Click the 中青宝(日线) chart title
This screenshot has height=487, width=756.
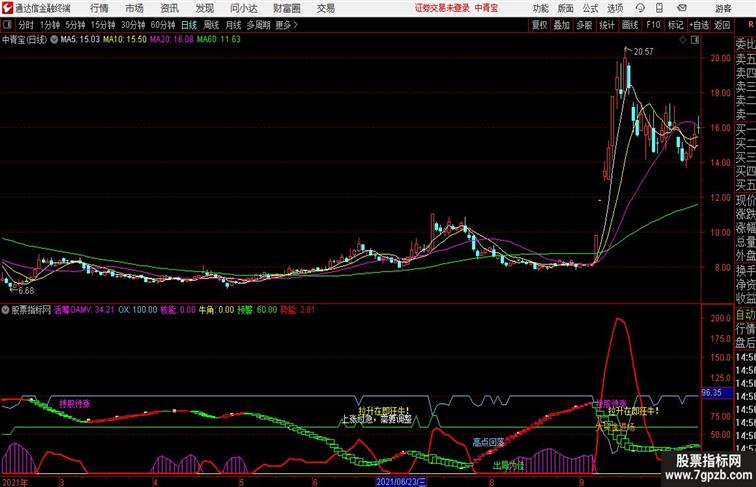(25, 40)
